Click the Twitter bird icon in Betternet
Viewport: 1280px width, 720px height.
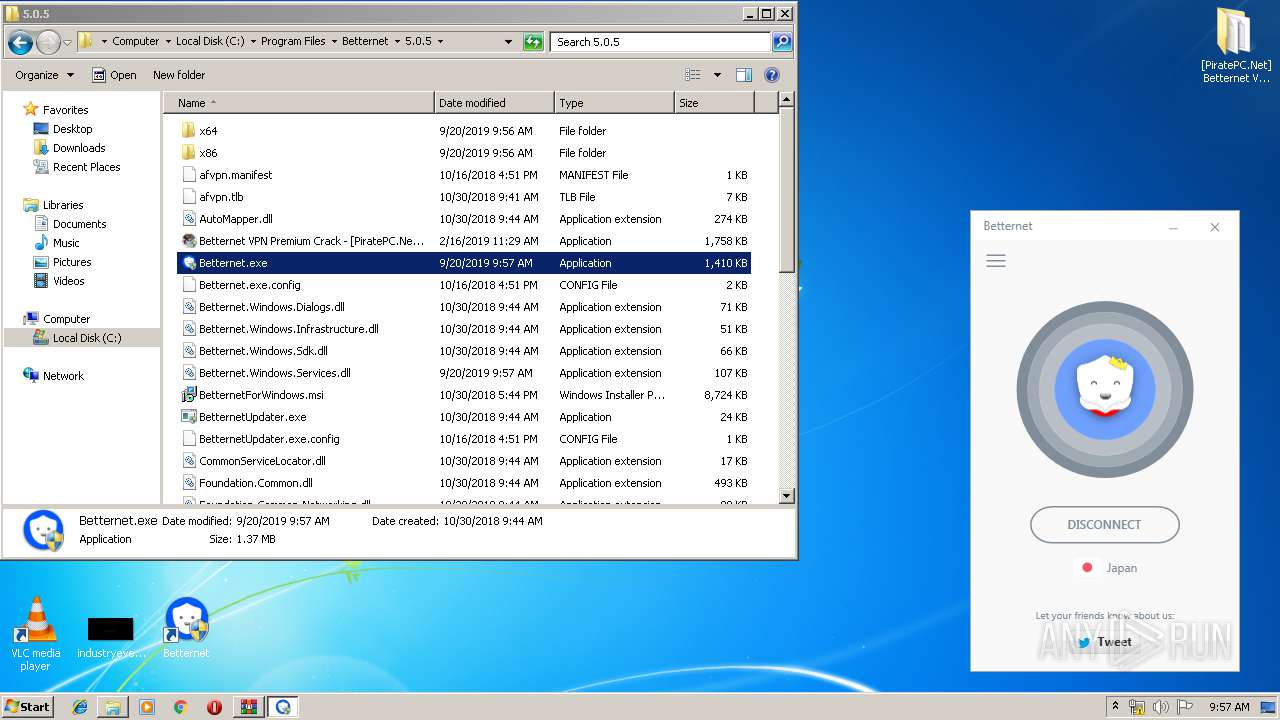pyautogui.click(x=1084, y=642)
